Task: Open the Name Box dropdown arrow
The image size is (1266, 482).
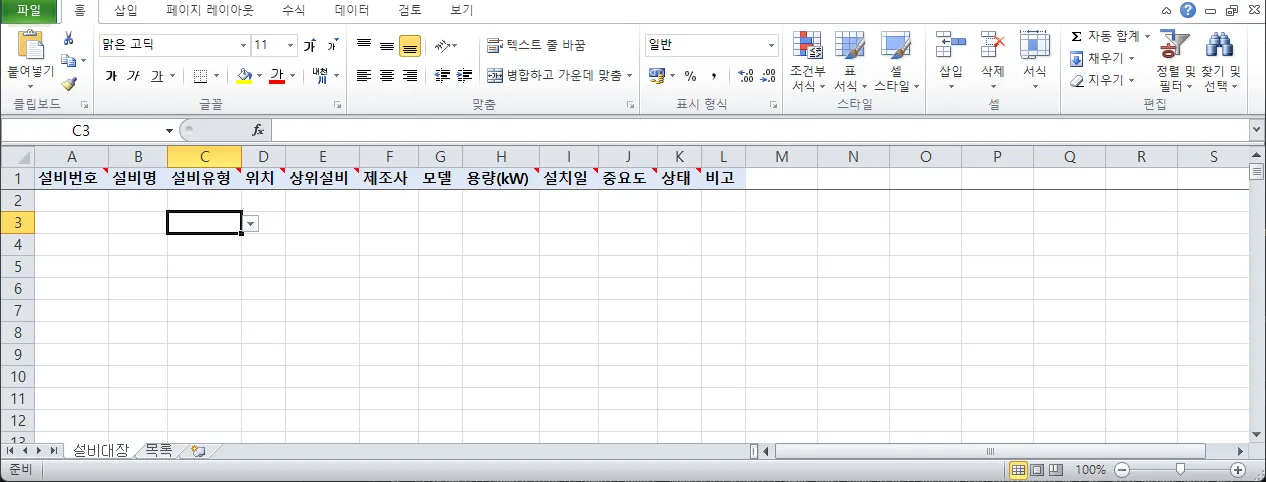Action: click(170, 130)
